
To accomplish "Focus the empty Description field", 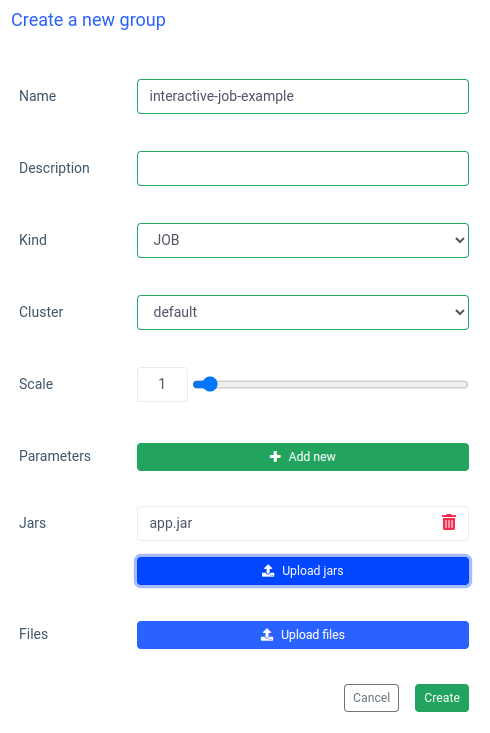I will tap(303, 168).
